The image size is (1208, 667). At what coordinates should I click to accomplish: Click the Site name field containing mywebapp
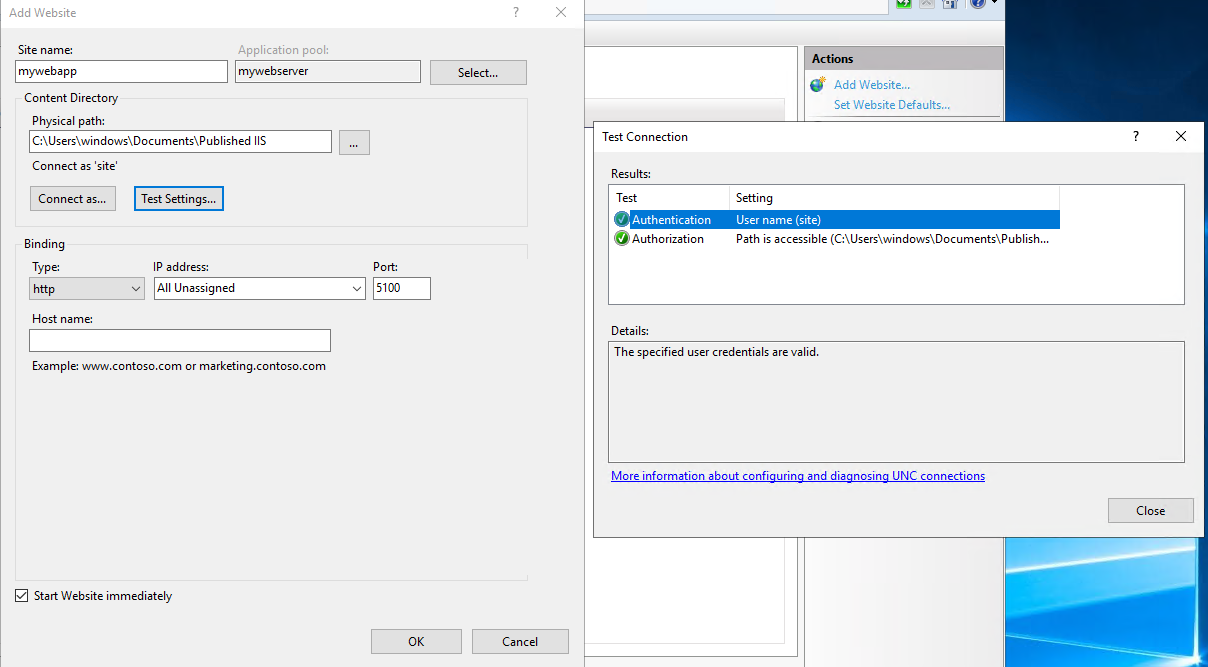(122, 72)
